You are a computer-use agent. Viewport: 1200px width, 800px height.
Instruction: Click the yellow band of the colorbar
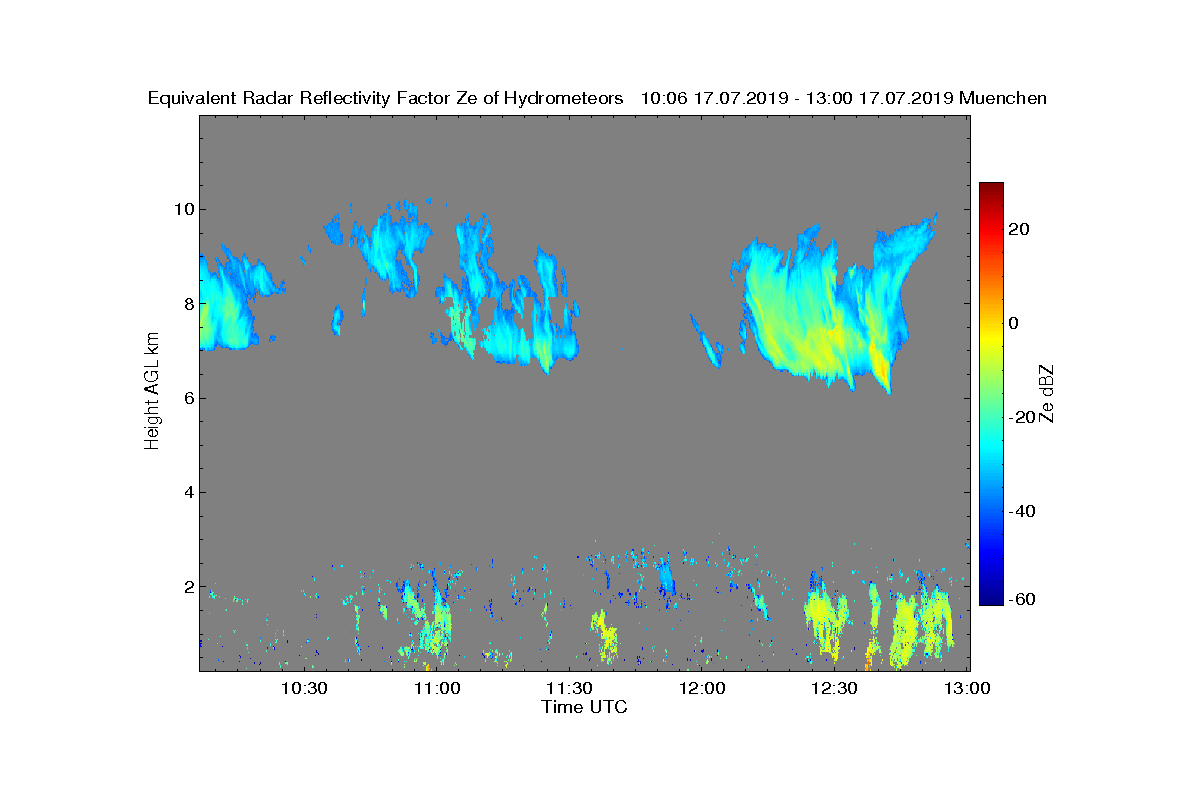click(x=991, y=333)
